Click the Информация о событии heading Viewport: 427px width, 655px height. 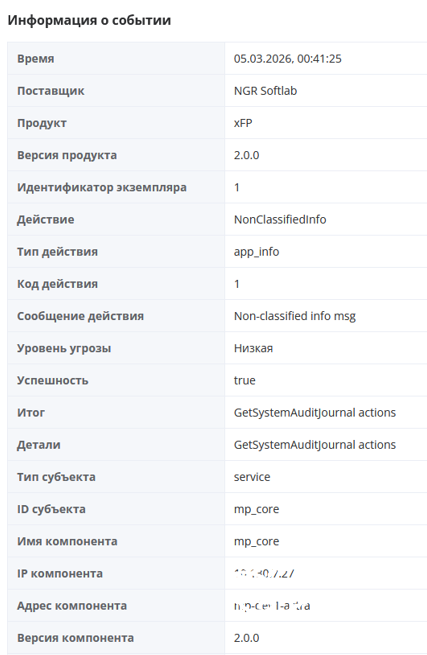[x=89, y=20]
